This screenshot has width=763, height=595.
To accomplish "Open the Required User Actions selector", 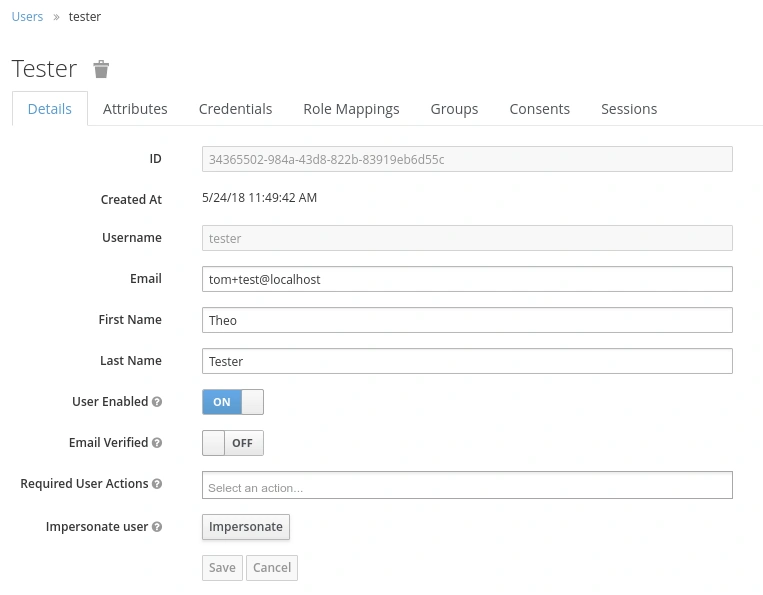I will (x=467, y=485).
